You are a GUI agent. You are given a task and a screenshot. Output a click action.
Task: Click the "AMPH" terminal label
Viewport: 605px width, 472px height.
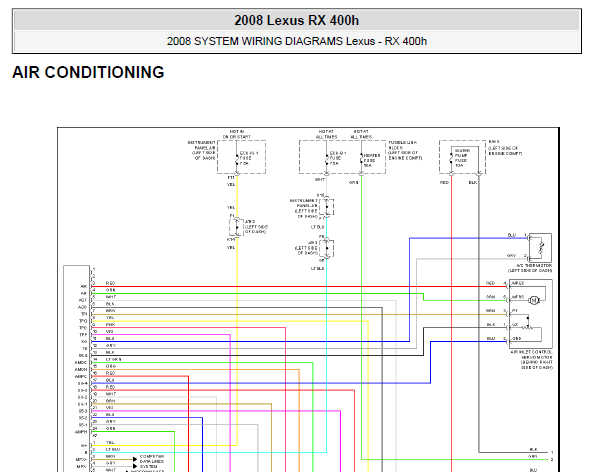tap(81, 432)
